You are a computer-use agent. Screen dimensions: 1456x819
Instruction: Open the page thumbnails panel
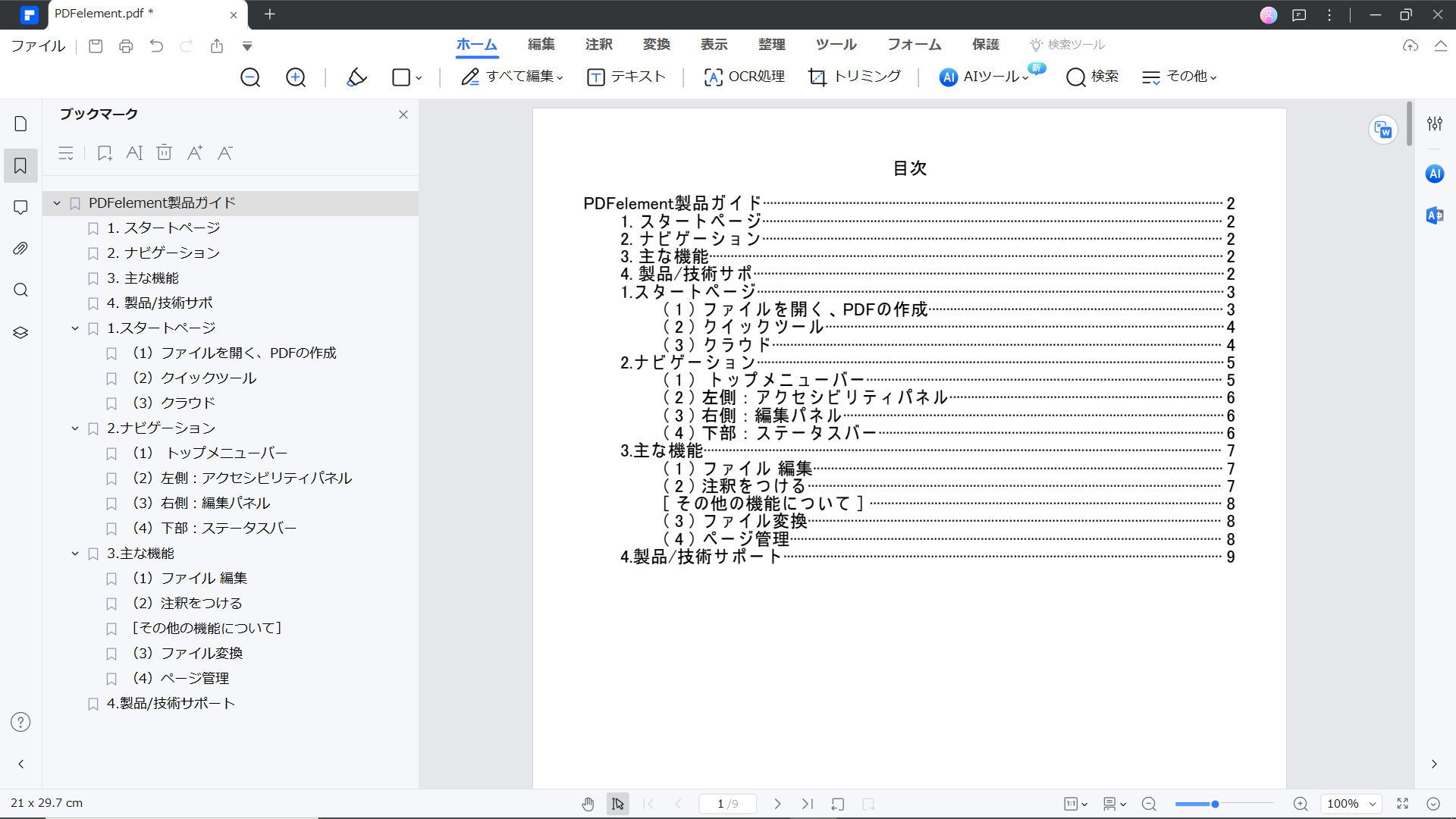pyautogui.click(x=20, y=124)
